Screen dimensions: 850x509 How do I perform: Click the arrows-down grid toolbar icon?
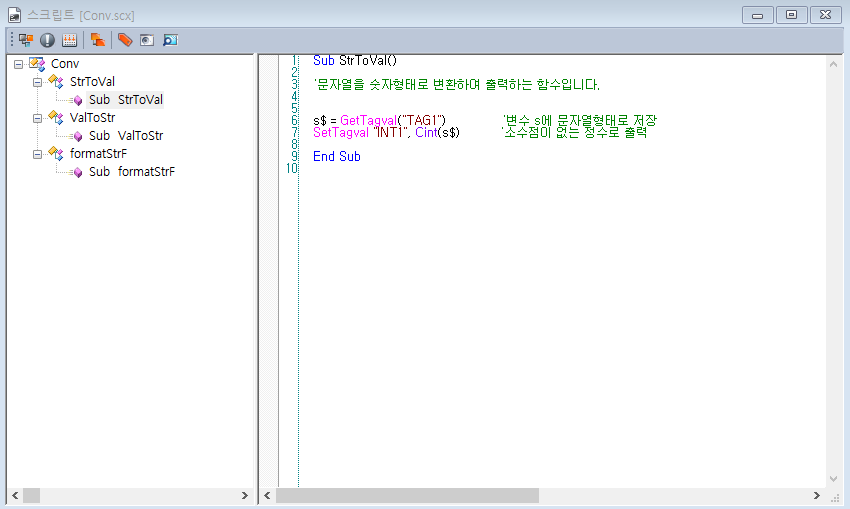coord(69,40)
